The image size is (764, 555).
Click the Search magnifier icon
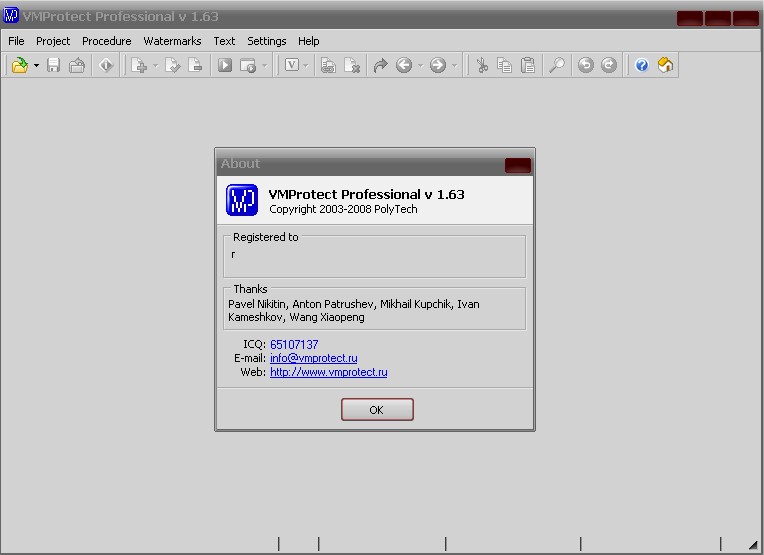[556, 65]
